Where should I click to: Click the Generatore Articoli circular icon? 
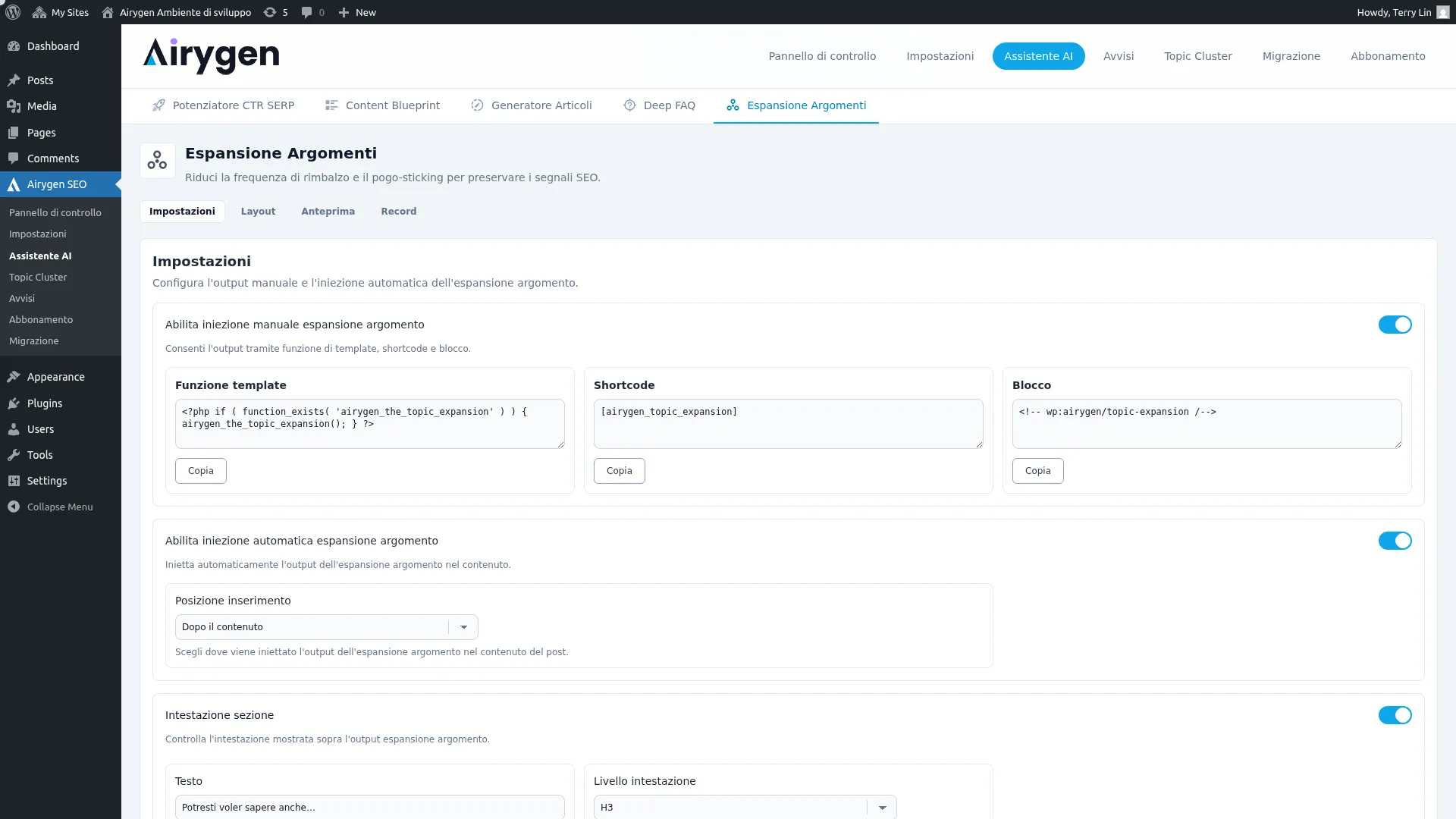[x=477, y=105]
